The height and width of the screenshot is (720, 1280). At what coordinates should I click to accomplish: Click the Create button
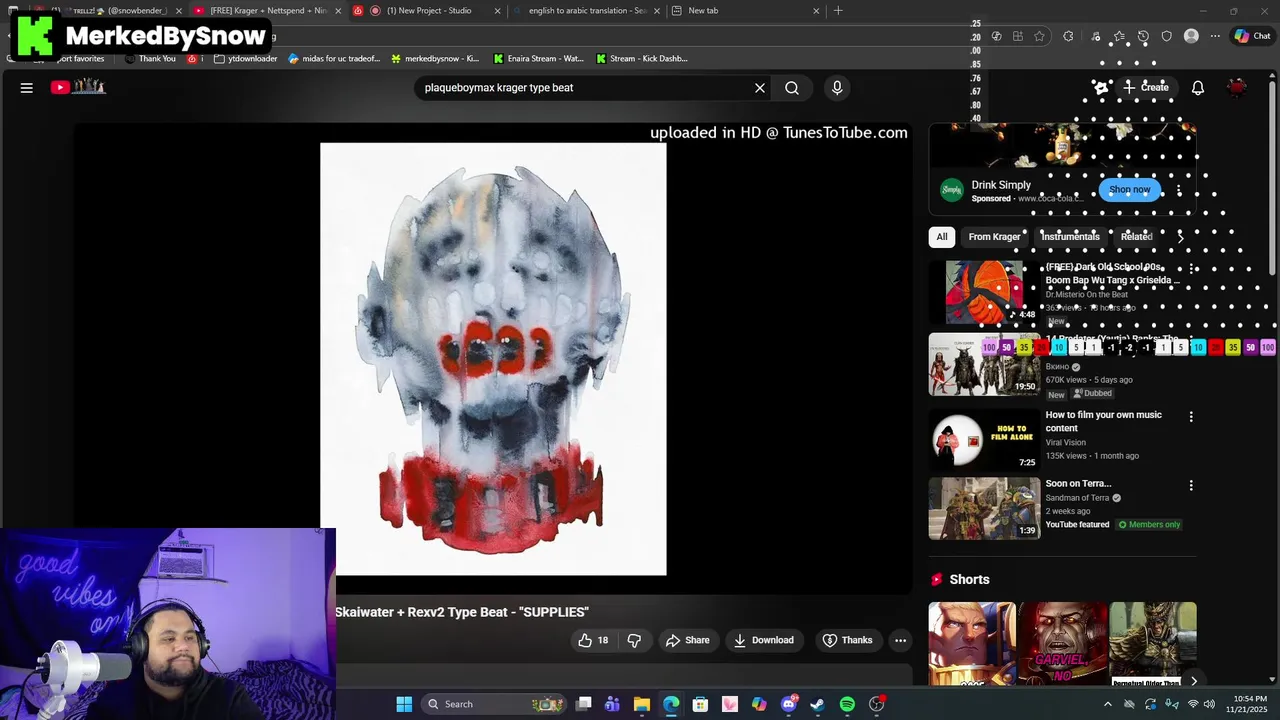[1145, 88]
